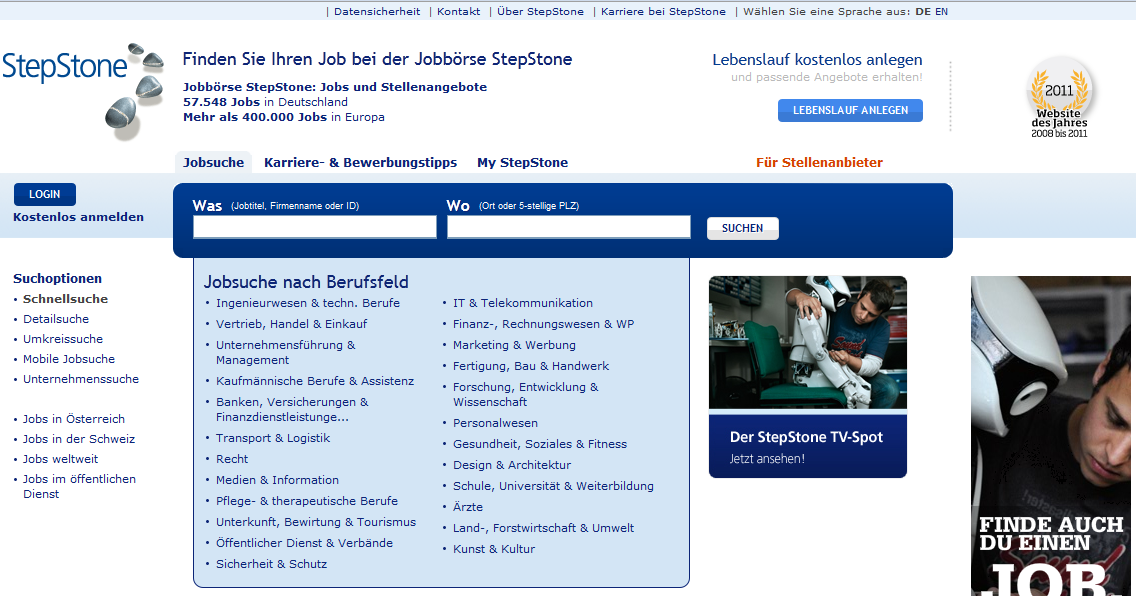Go to Für Stellenanbieter section
Image resolution: width=1136 pixels, height=596 pixels.
(819, 162)
